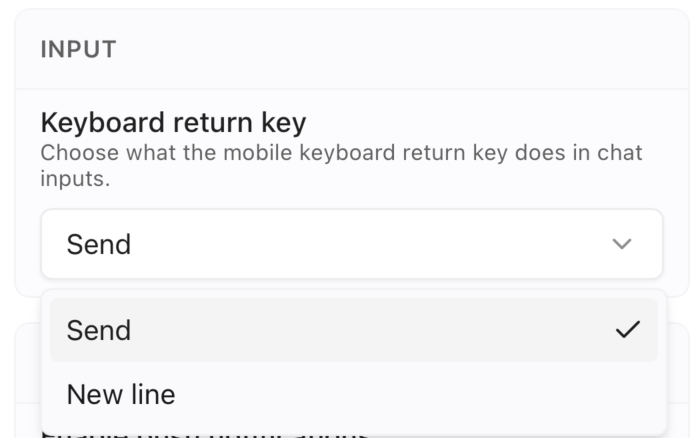Viewport: 690px width, 438px height.
Task: Click the word "line" in the New line option
Action: (151, 394)
